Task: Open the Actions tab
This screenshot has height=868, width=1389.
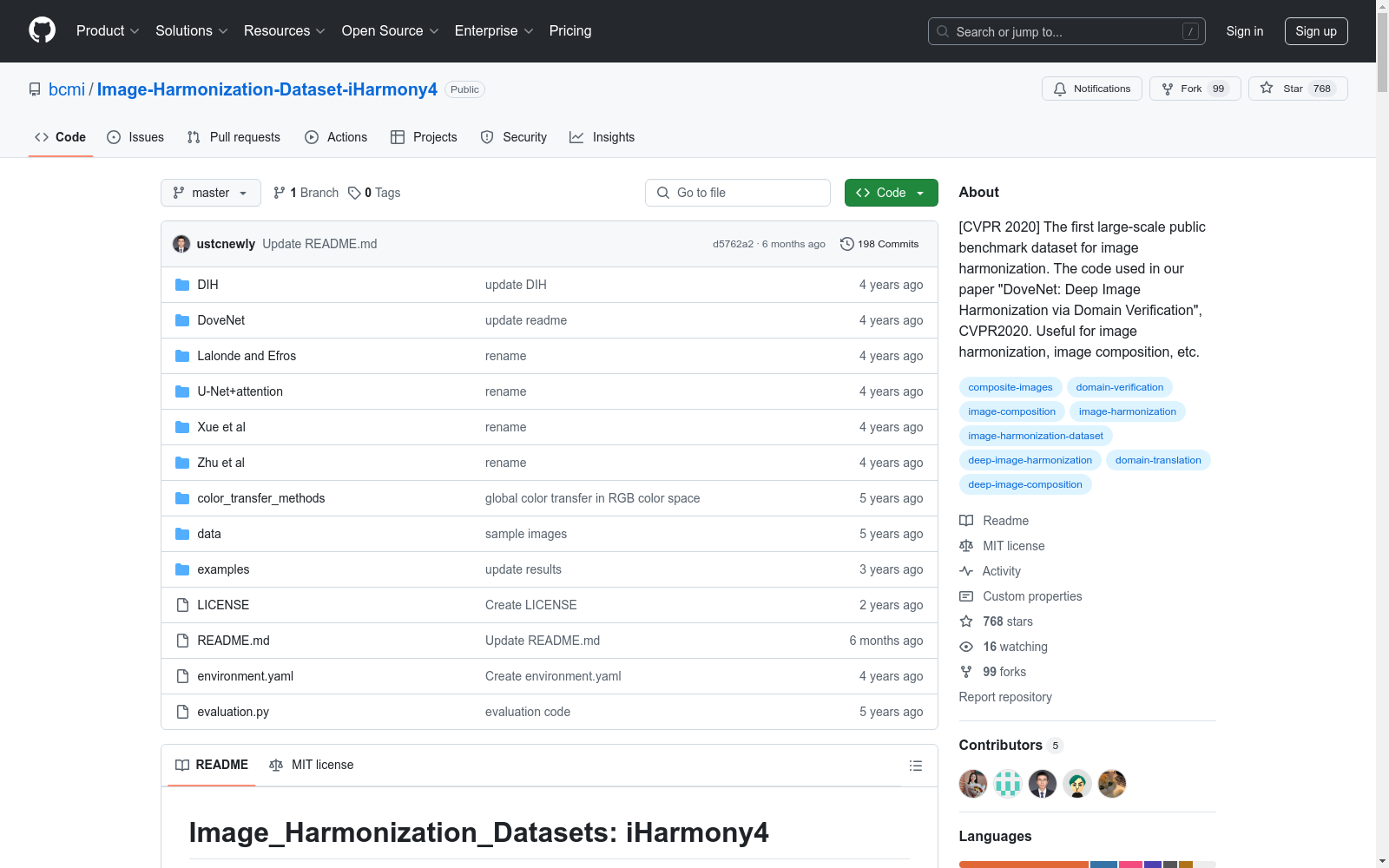Action: pyautogui.click(x=336, y=137)
